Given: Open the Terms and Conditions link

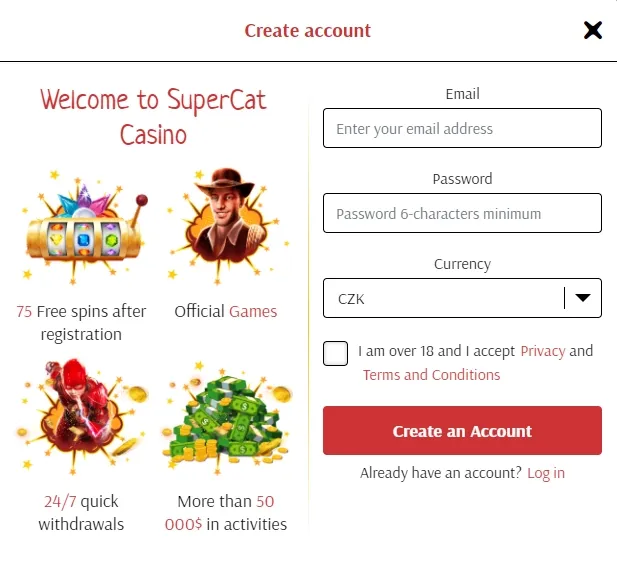Looking at the screenshot, I should pos(431,375).
